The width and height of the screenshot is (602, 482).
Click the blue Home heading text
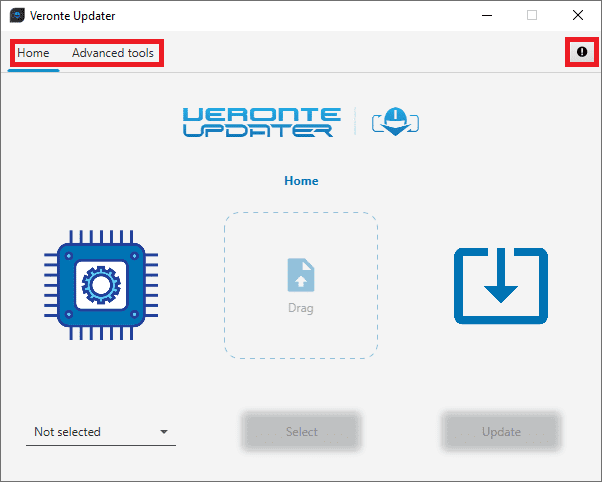pos(301,181)
